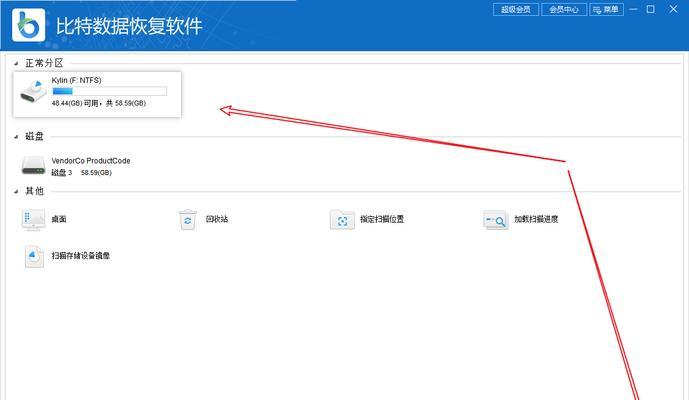Select the 回收站 recycle bin icon

[188, 219]
